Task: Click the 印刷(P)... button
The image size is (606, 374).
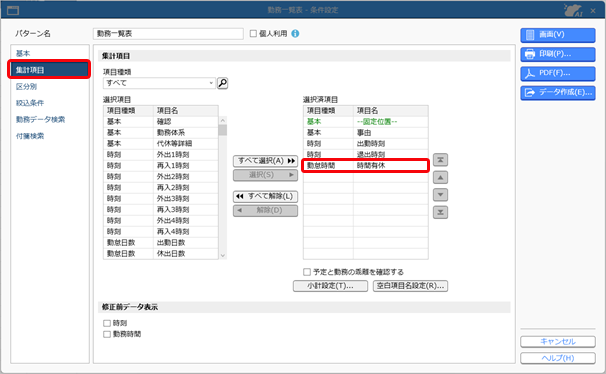Action: [x=558, y=54]
